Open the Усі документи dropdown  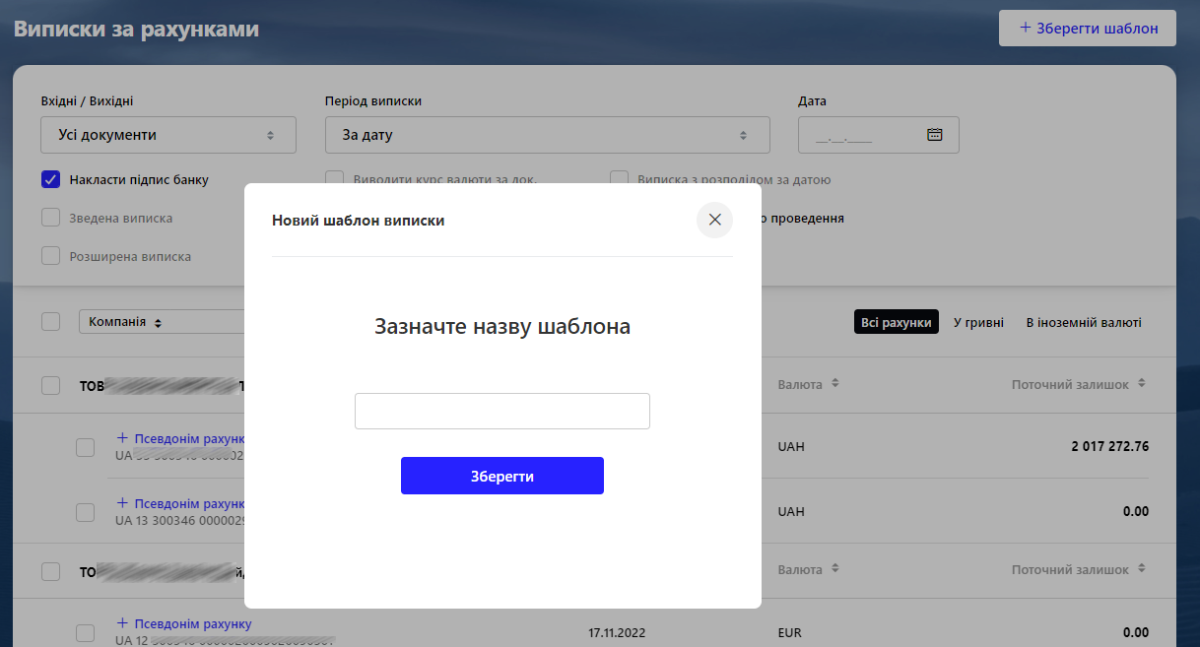coord(168,135)
